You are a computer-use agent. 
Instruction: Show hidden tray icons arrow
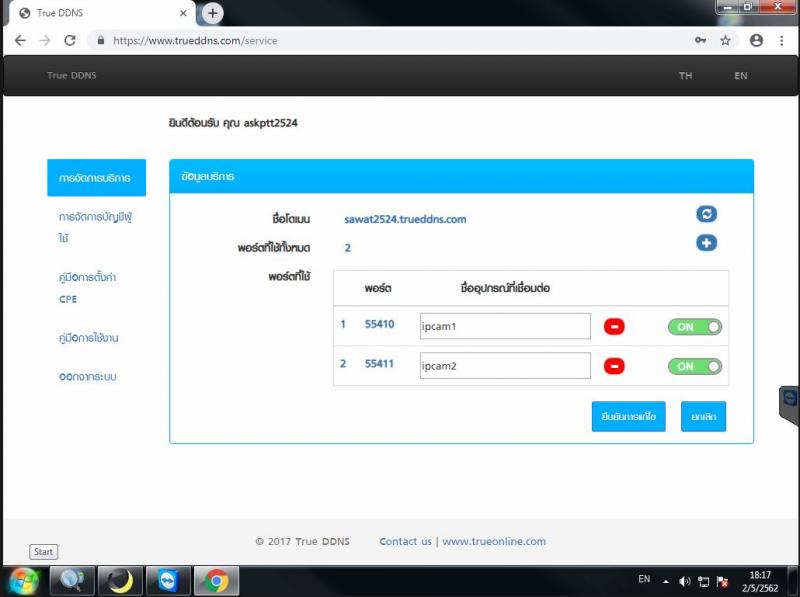point(666,581)
